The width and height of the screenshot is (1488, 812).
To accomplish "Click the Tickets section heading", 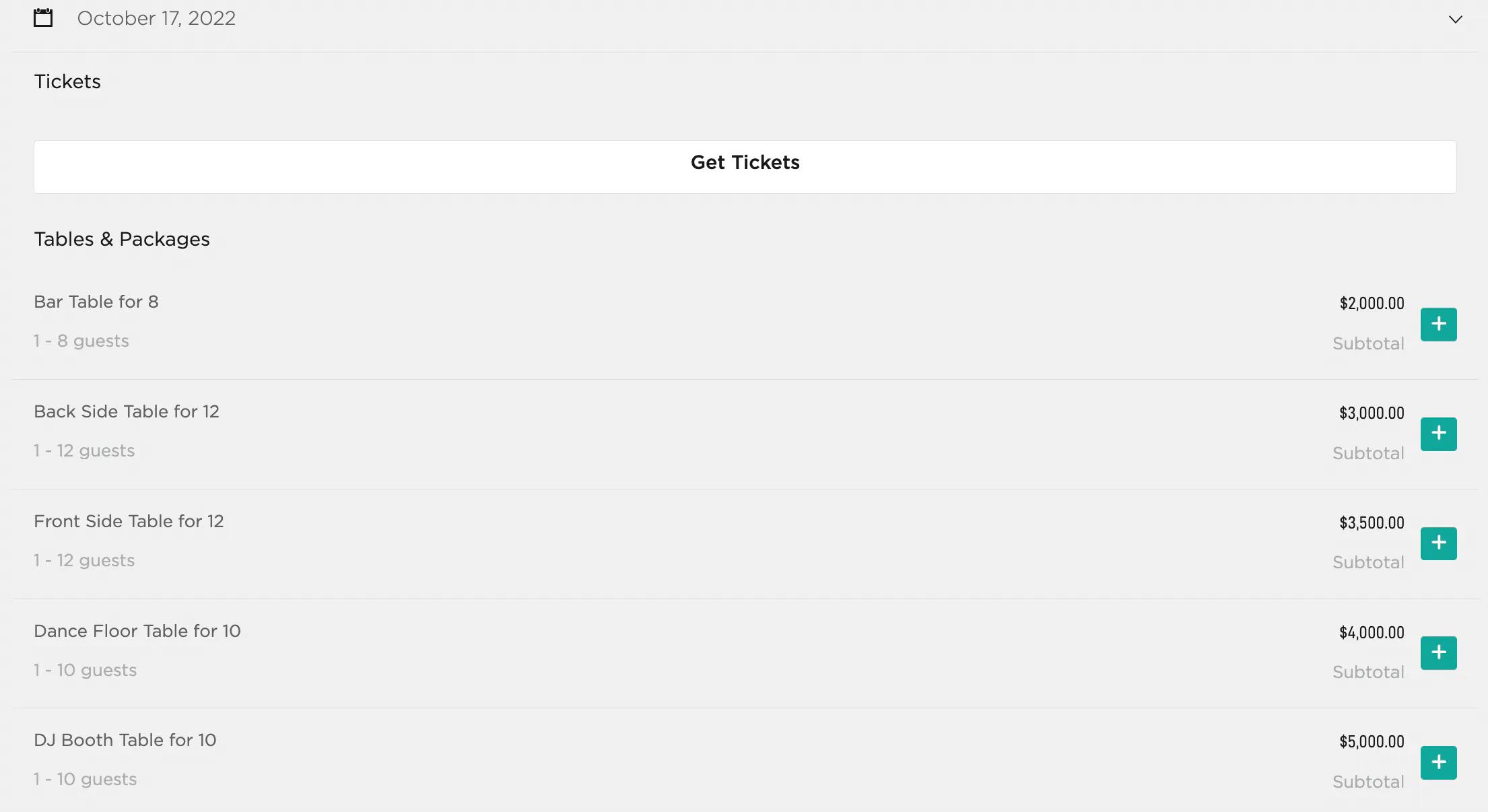I will coord(67,81).
